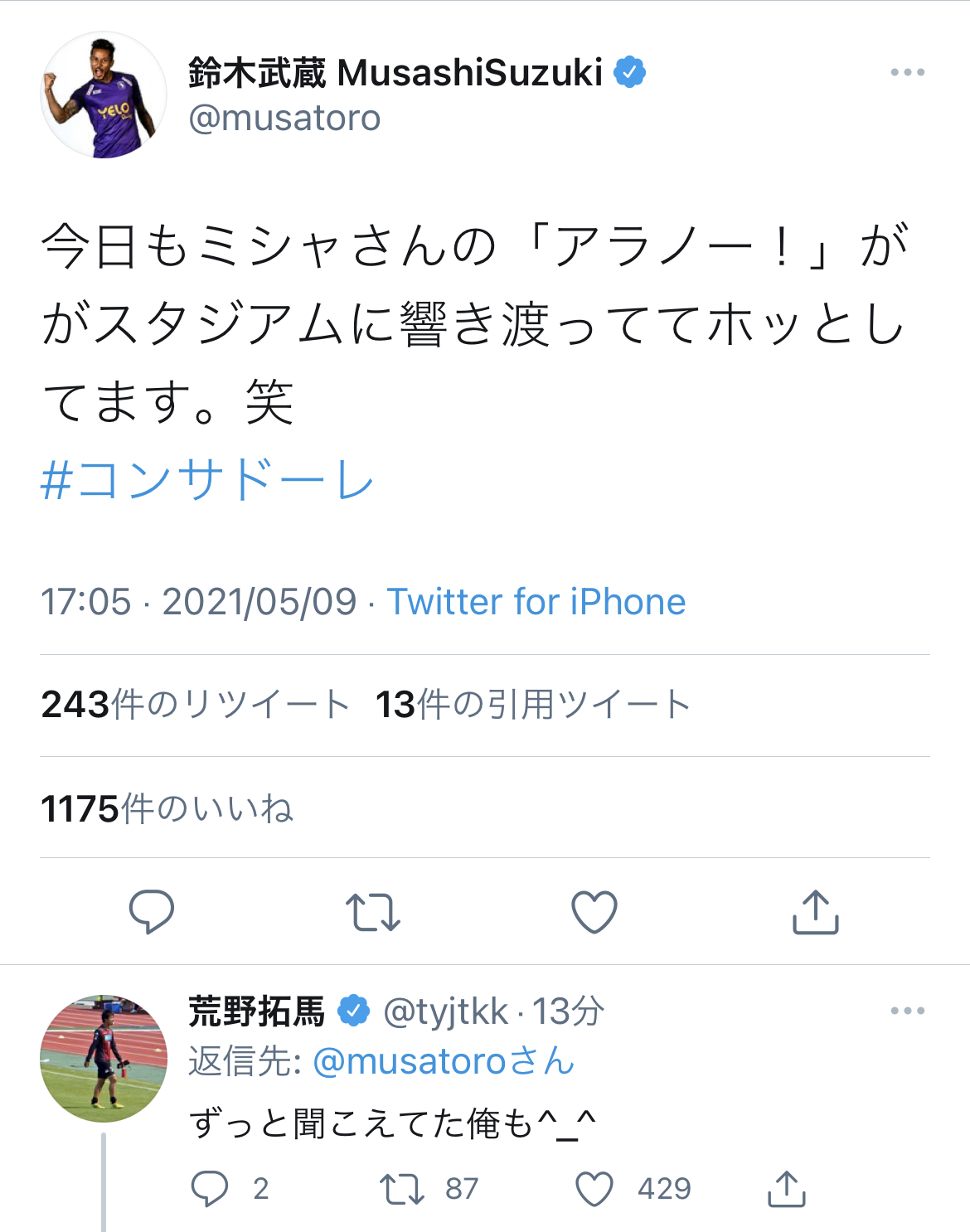The width and height of the screenshot is (970, 1232).
Task: Share the main tweet via share icon
Action: pos(816,911)
